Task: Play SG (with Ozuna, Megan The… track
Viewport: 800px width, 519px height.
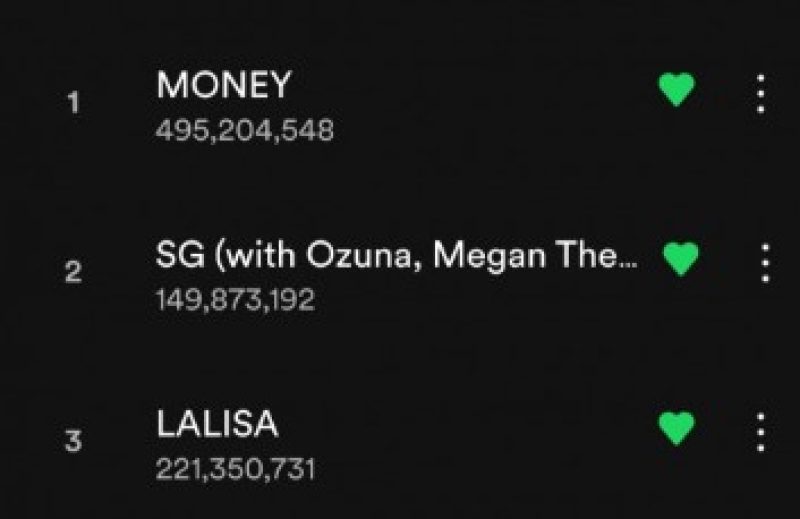Action: pyautogui.click(x=396, y=255)
